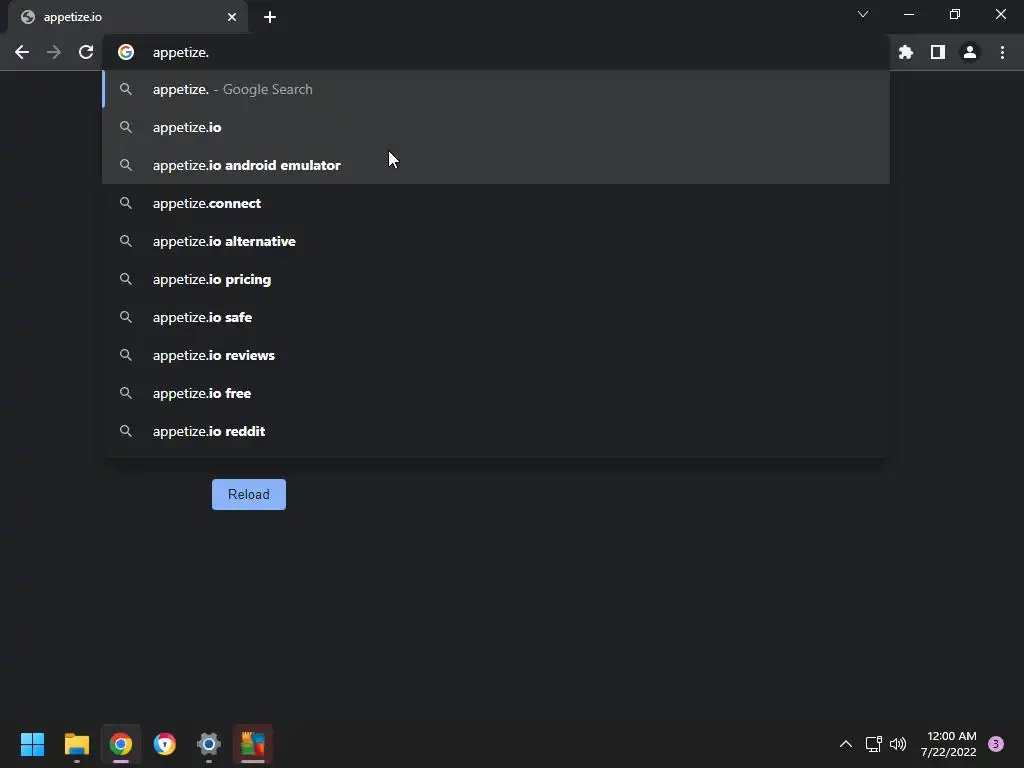Go back to the previous page

tap(22, 52)
